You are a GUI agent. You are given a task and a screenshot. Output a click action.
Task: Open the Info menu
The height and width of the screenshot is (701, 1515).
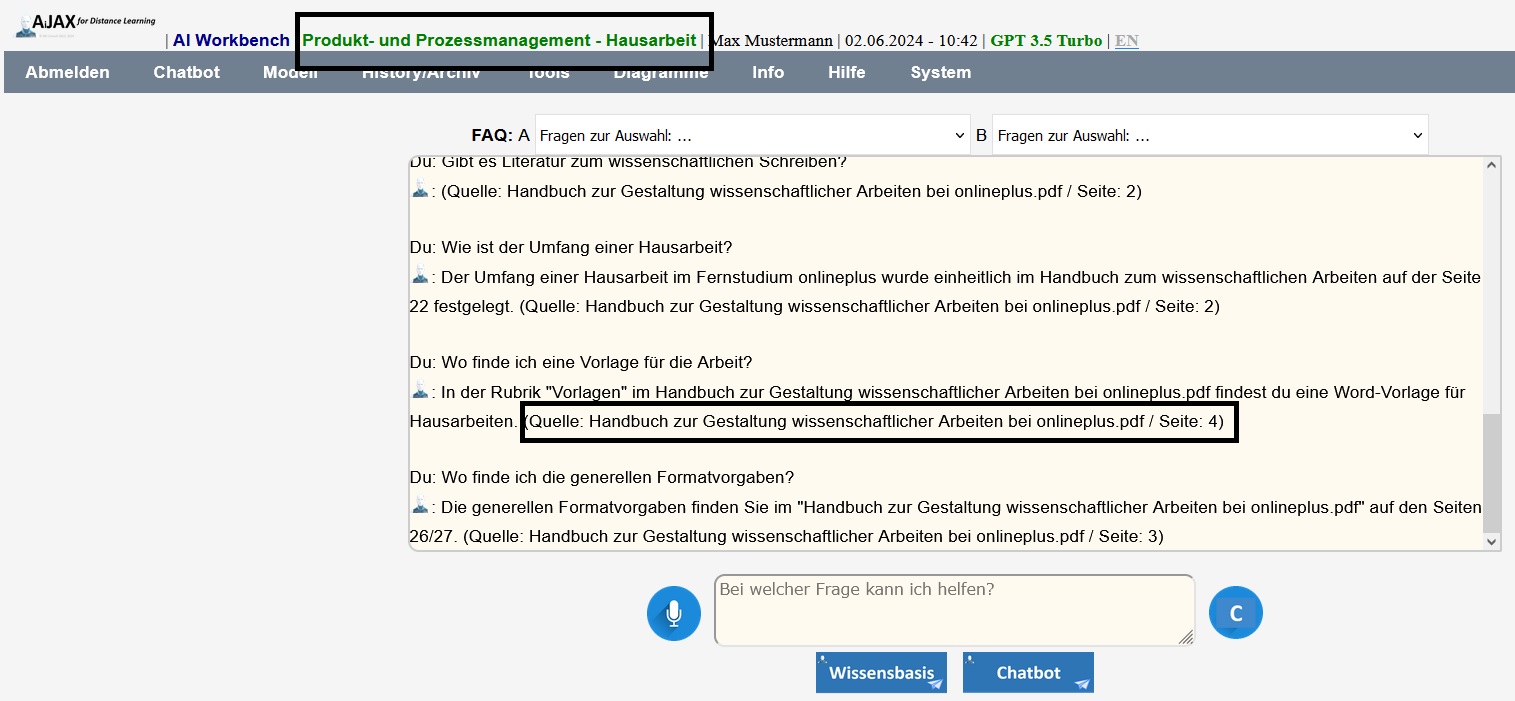pyautogui.click(x=768, y=72)
